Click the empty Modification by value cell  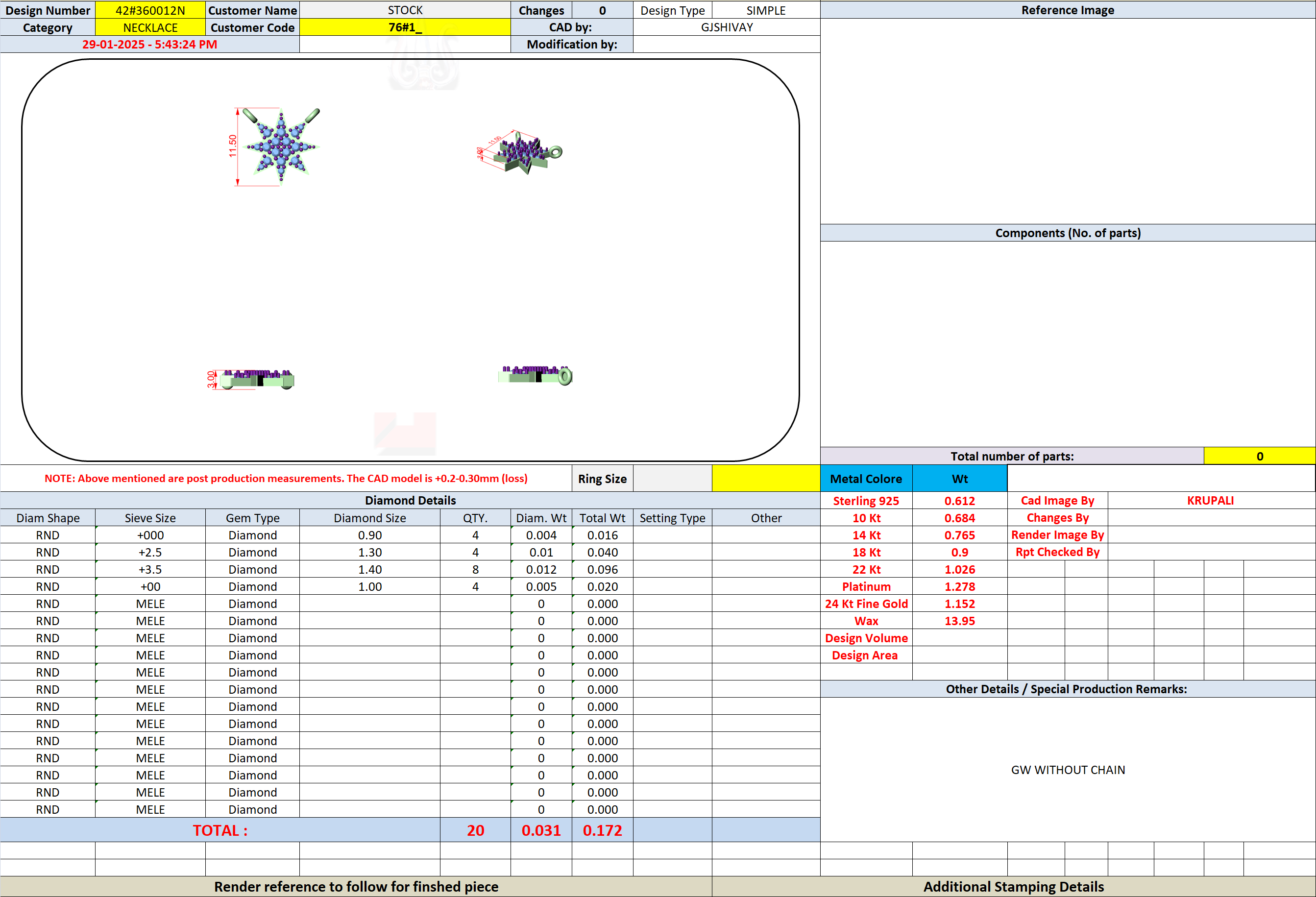[x=727, y=44]
